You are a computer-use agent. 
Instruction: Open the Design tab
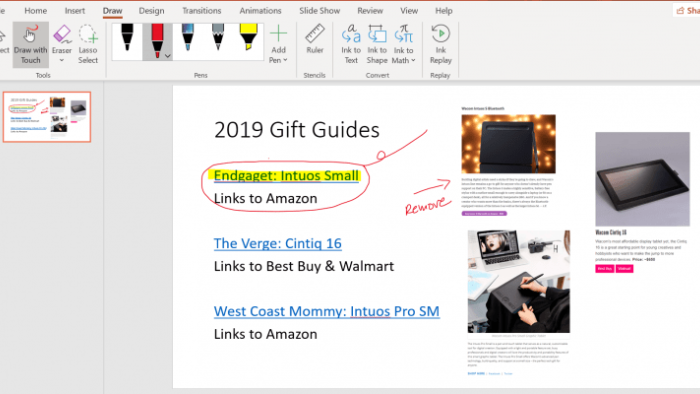(x=151, y=11)
